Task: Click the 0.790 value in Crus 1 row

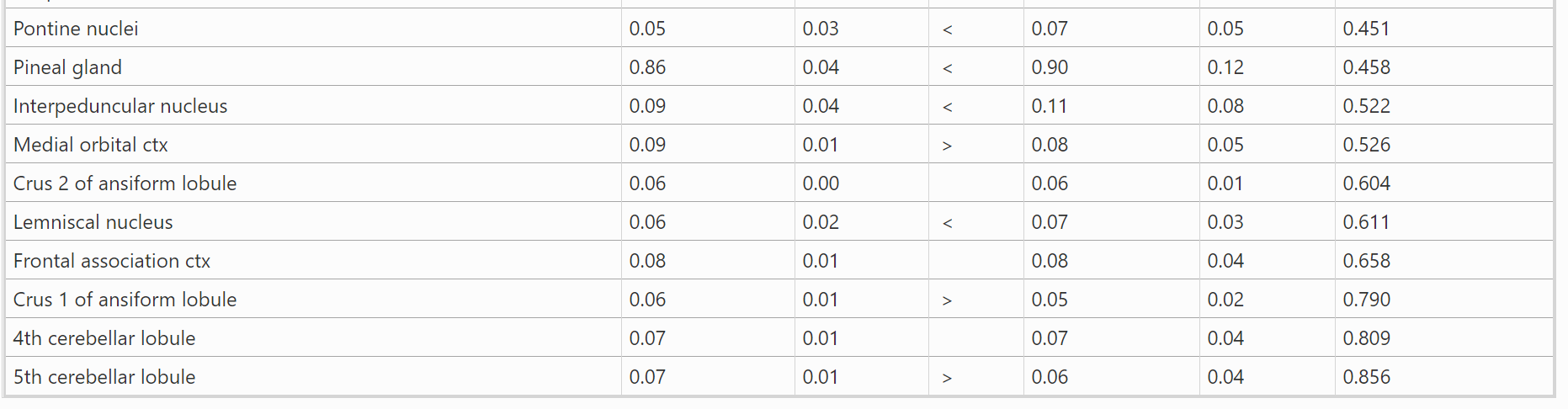Action: [1366, 300]
